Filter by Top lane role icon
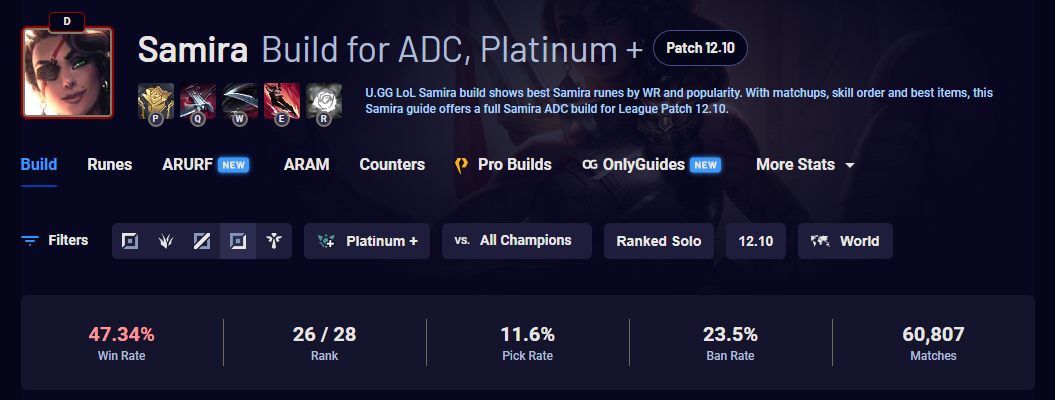Screen dimensions: 1055x400 130,241
